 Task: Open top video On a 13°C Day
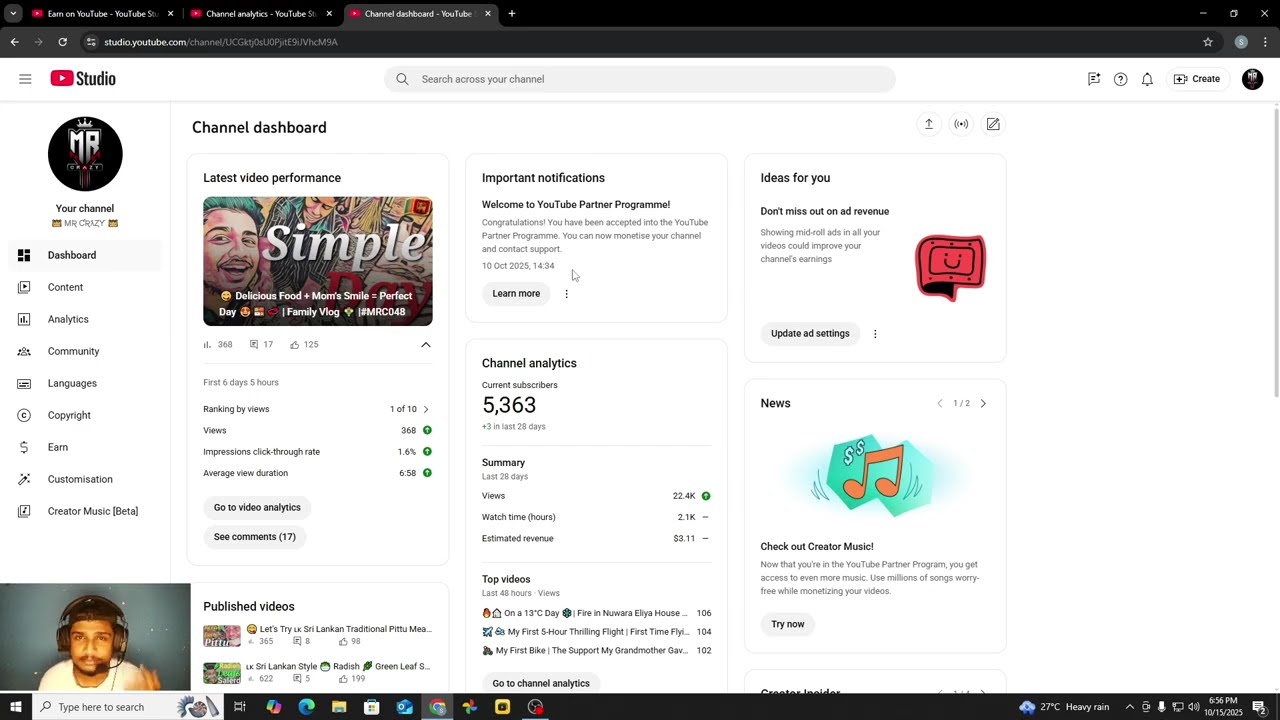pyautogui.click(x=596, y=613)
